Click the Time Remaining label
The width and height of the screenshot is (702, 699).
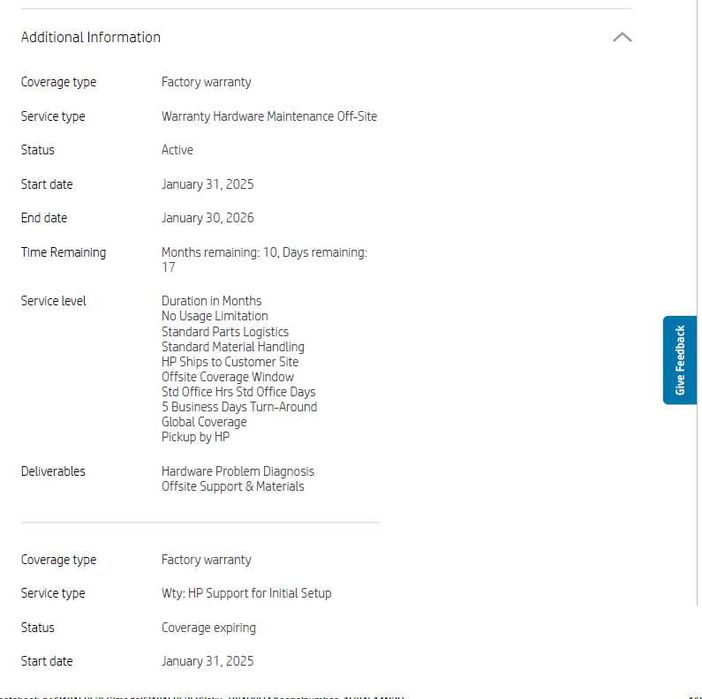(x=63, y=252)
